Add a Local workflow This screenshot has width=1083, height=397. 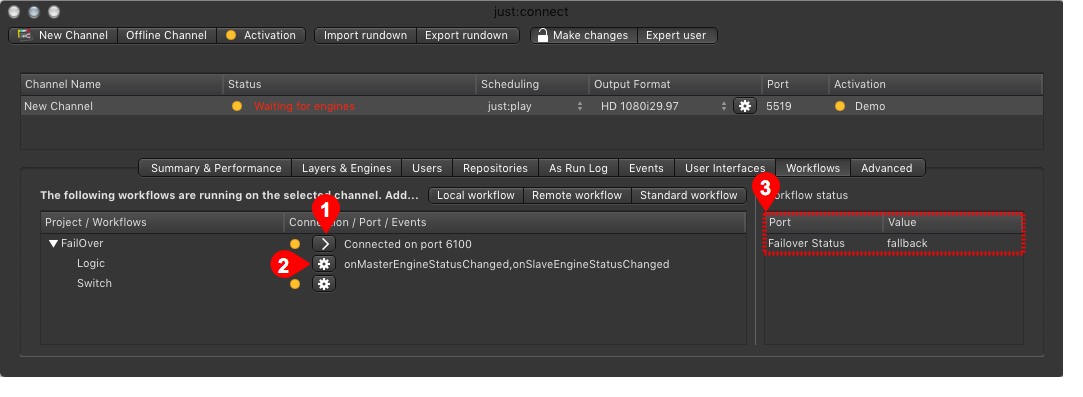(x=476, y=195)
